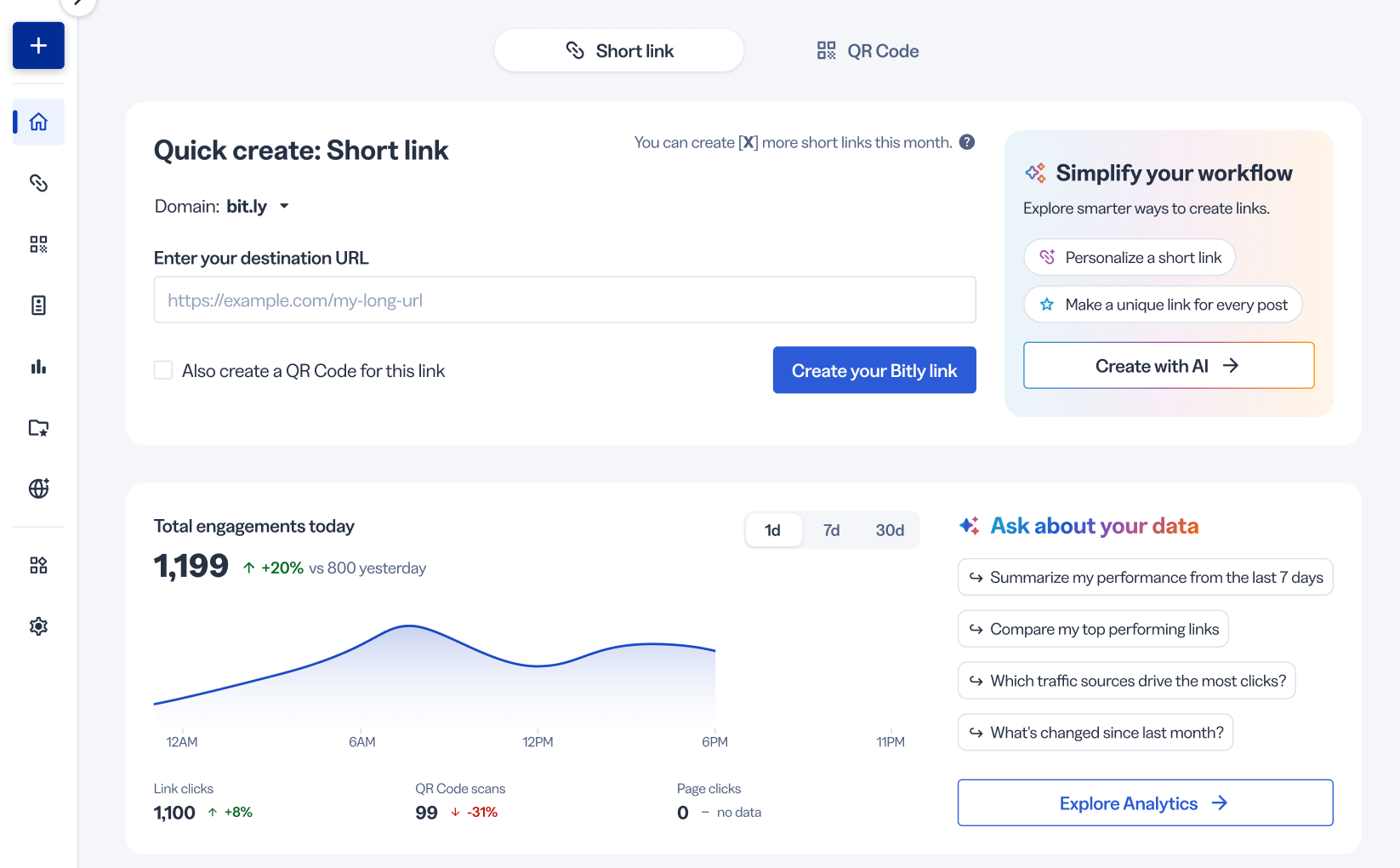The width and height of the screenshot is (1400, 868).
Task: Open the 'Explore Analytics' button
Action: pos(1145,803)
